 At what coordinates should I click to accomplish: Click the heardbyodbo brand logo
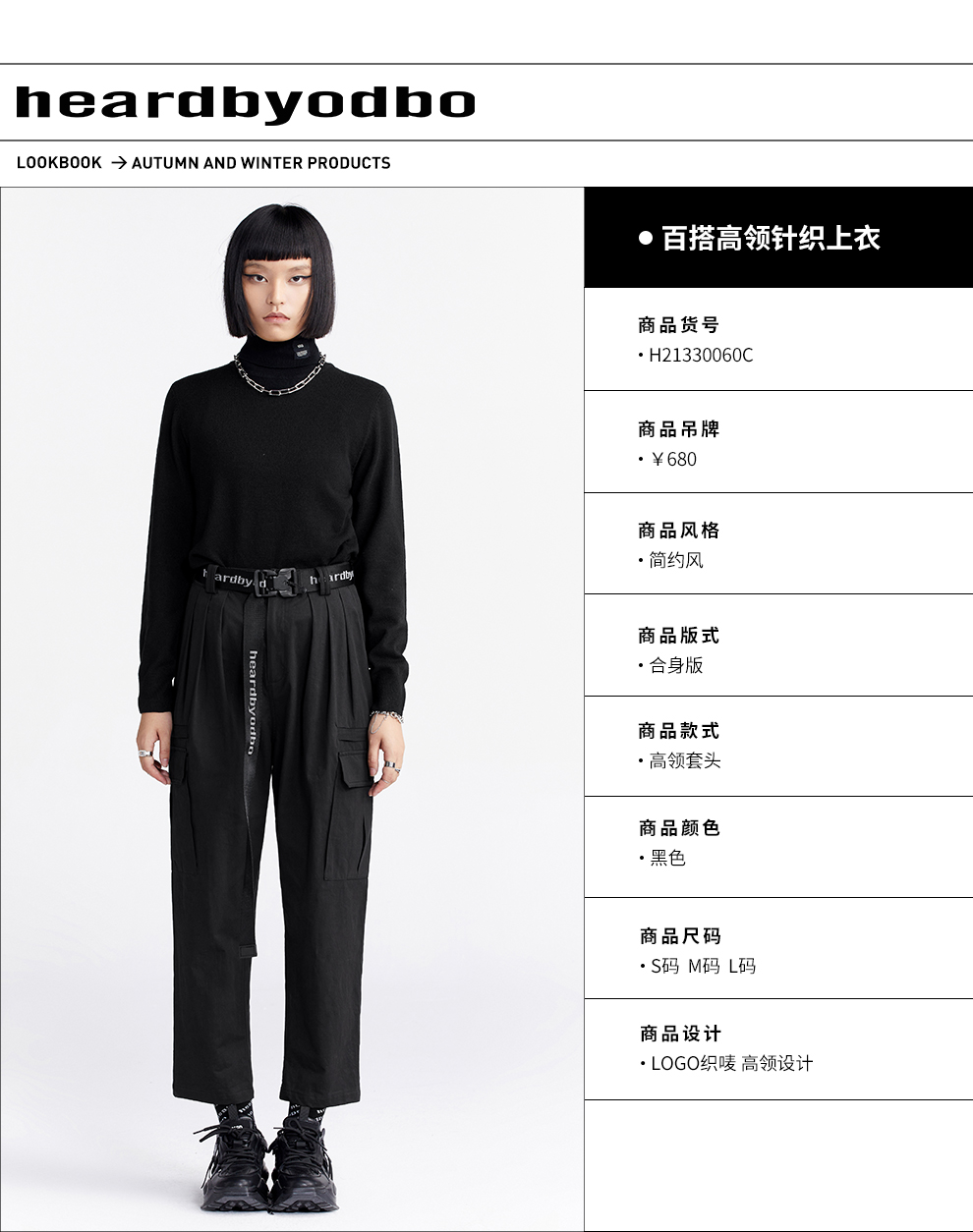pyautogui.click(x=246, y=103)
